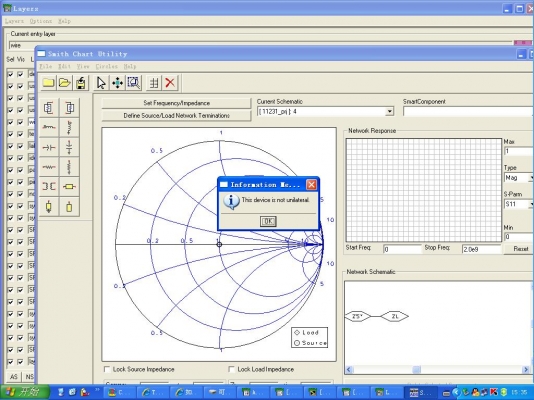Open the Smith Chart Help menu
Viewport: 534px width, 400px height.
coord(130,66)
